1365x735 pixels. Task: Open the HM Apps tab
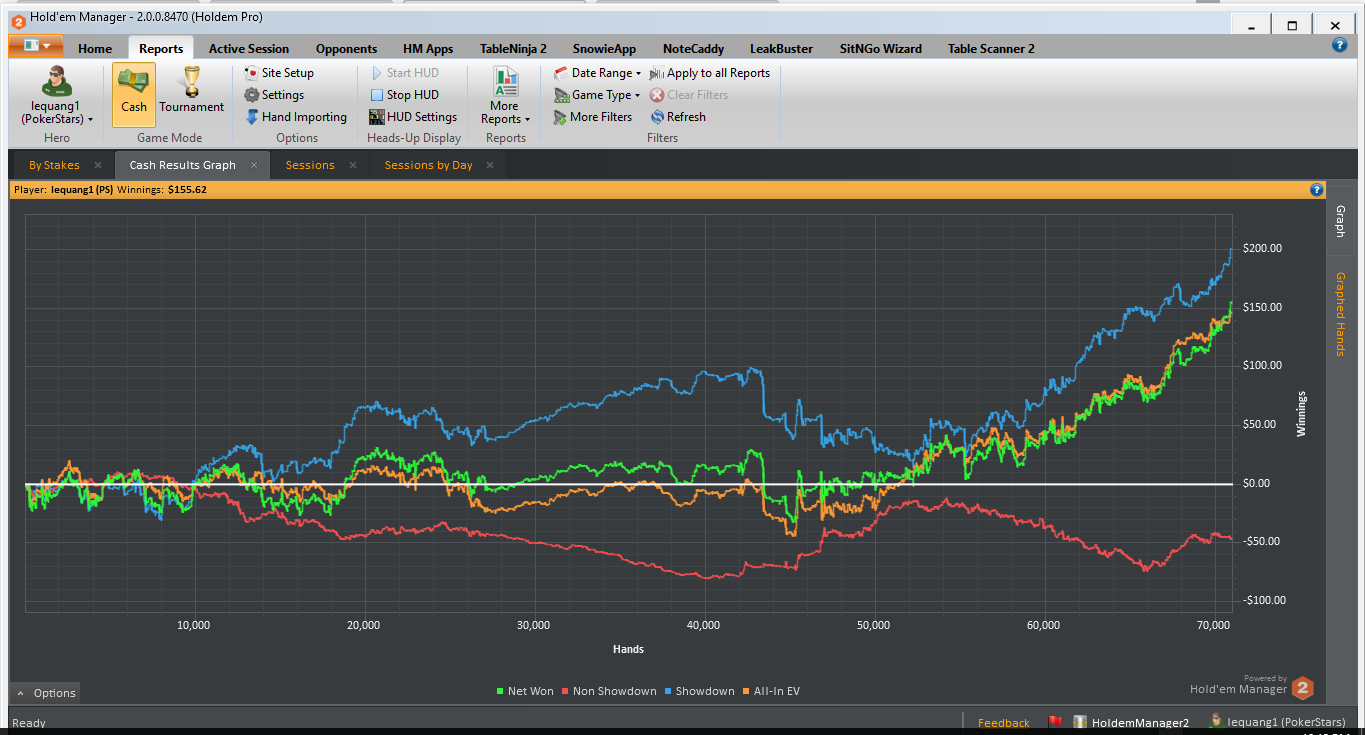(428, 48)
